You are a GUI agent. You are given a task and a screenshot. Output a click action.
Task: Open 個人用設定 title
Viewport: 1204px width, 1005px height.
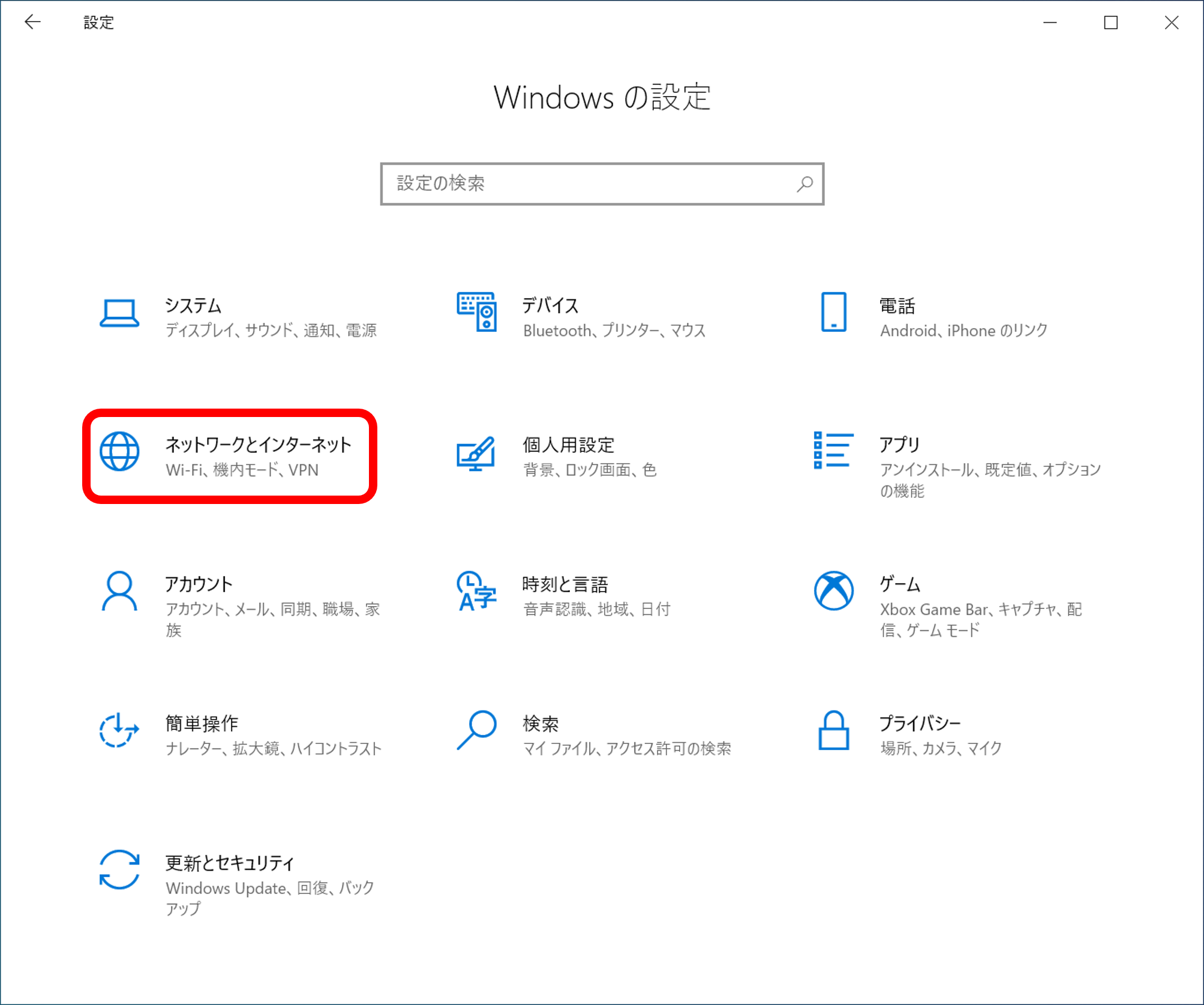pos(568,445)
